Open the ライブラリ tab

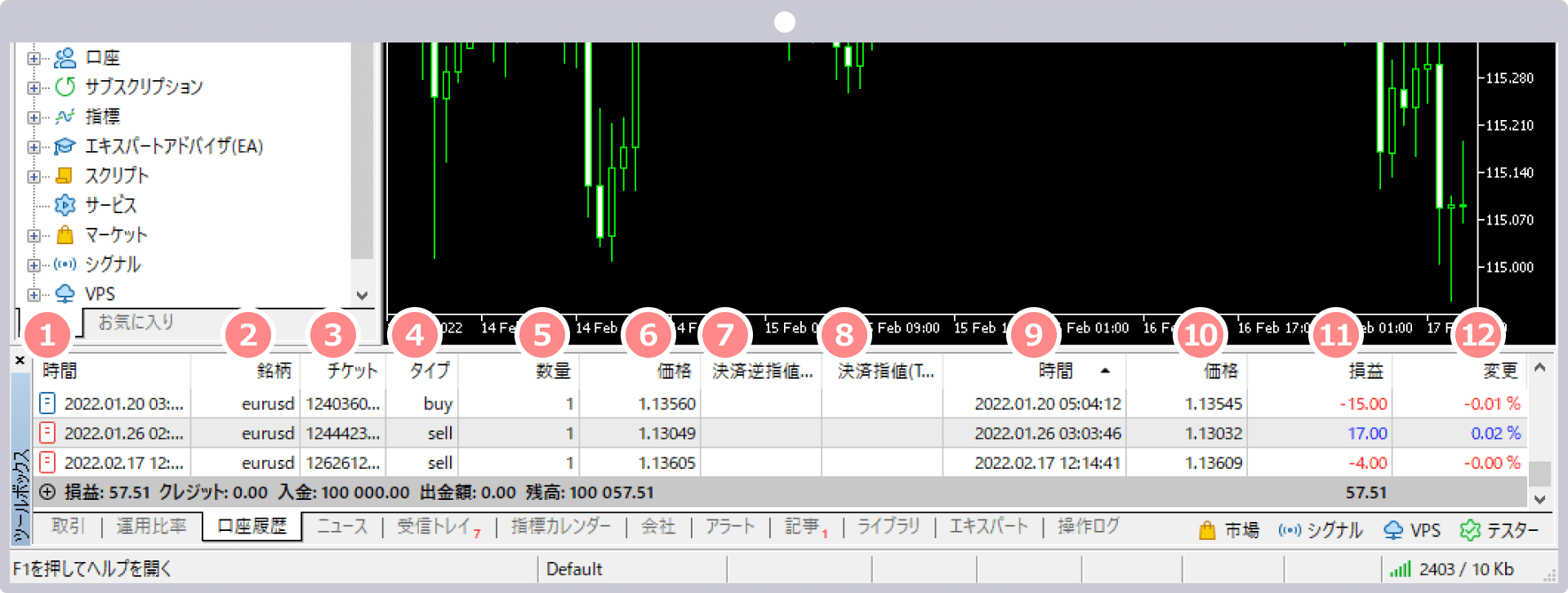[x=889, y=526]
